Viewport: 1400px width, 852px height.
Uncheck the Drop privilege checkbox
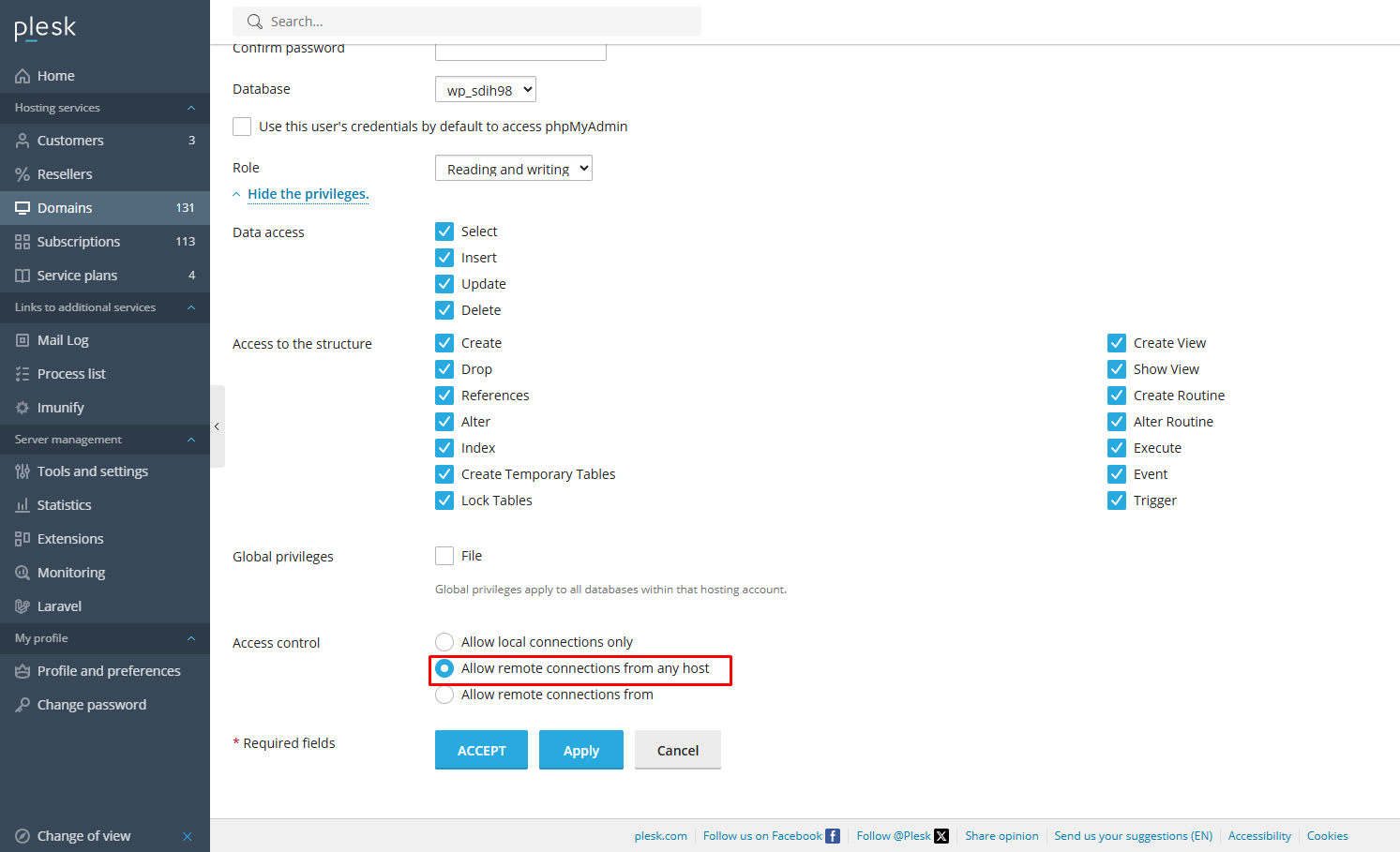pyautogui.click(x=444, y=369)
